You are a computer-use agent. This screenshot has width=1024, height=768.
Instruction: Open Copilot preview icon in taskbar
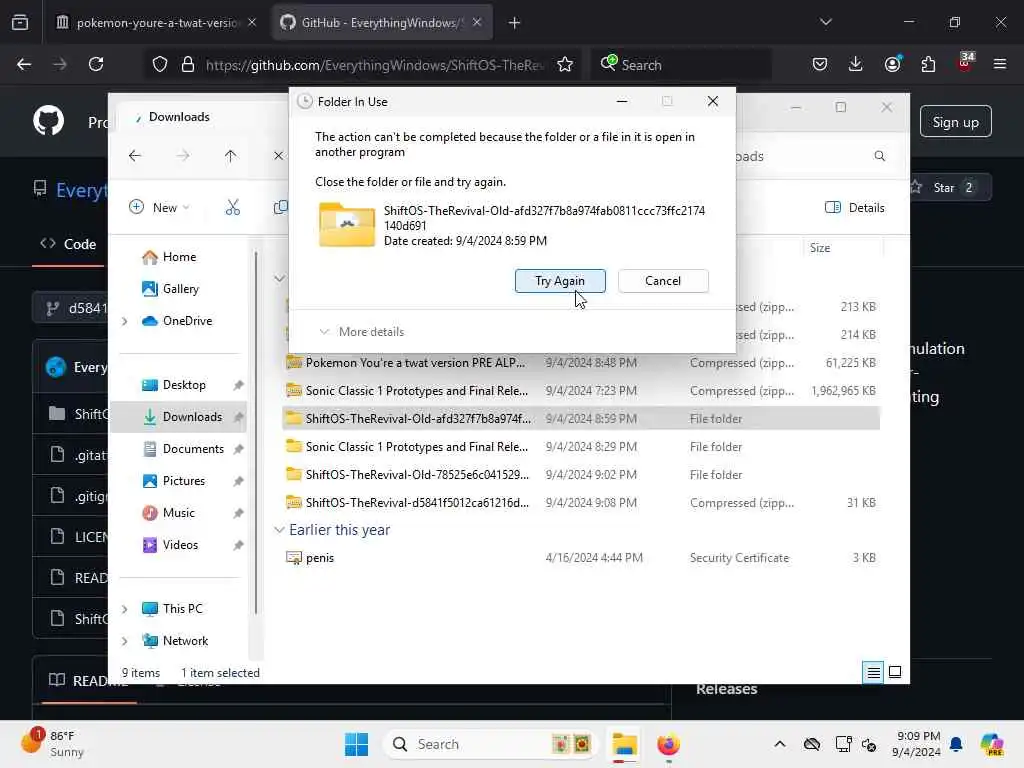(992, 744)
